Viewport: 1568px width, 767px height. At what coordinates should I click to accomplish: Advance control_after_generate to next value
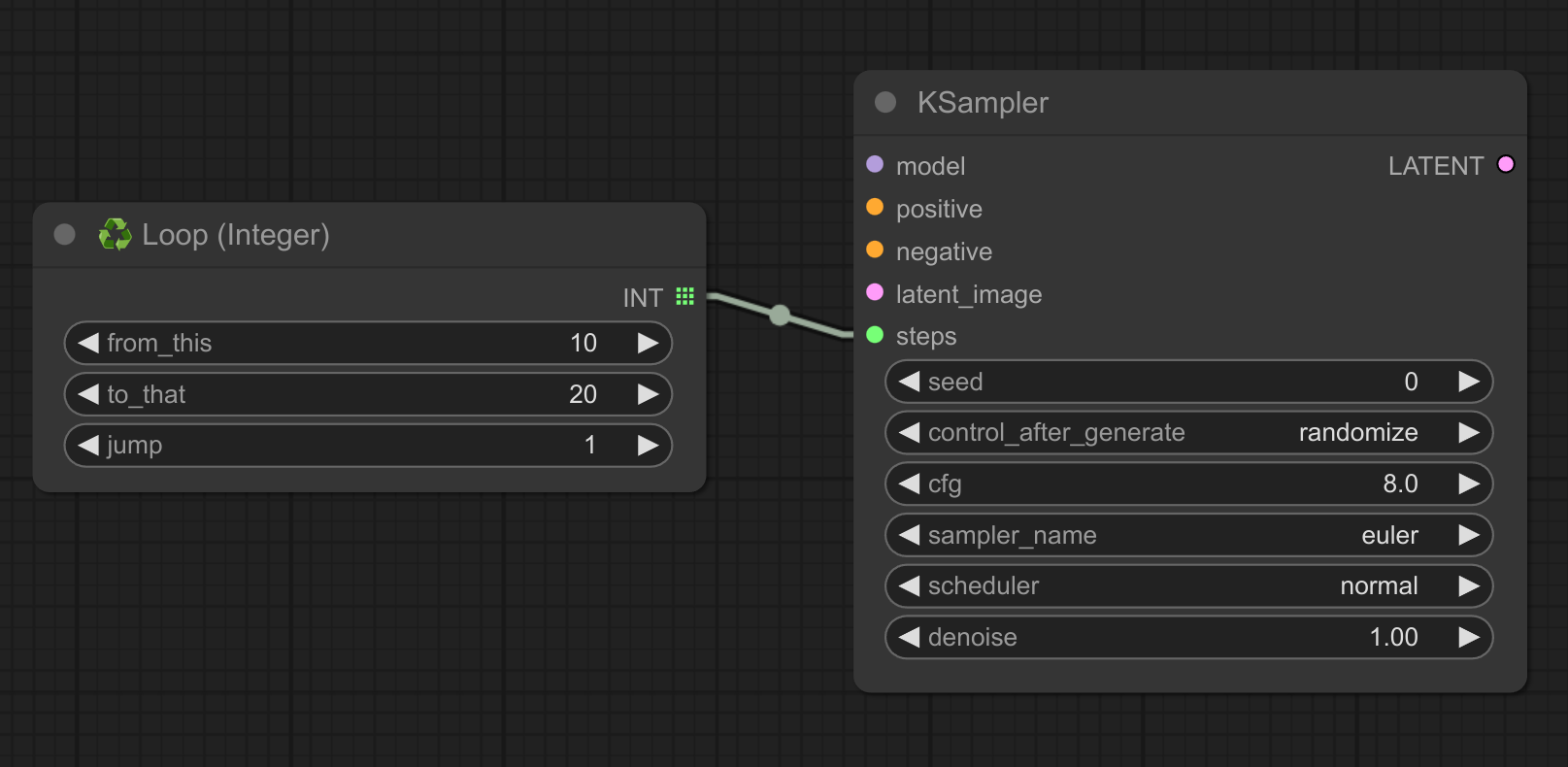[x=1468, y=432]
